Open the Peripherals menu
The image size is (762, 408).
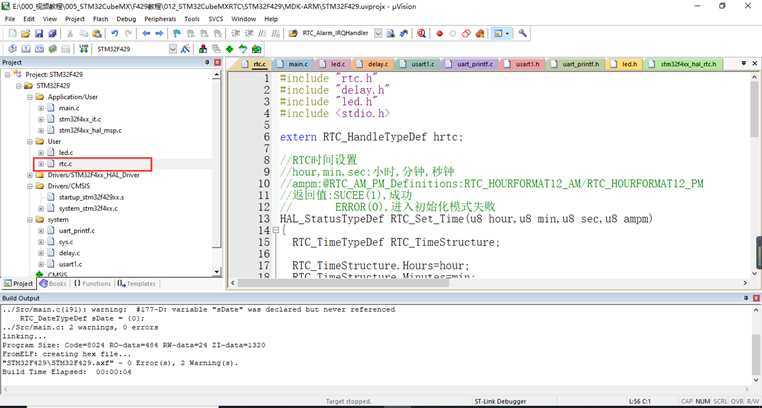[160, 19]
